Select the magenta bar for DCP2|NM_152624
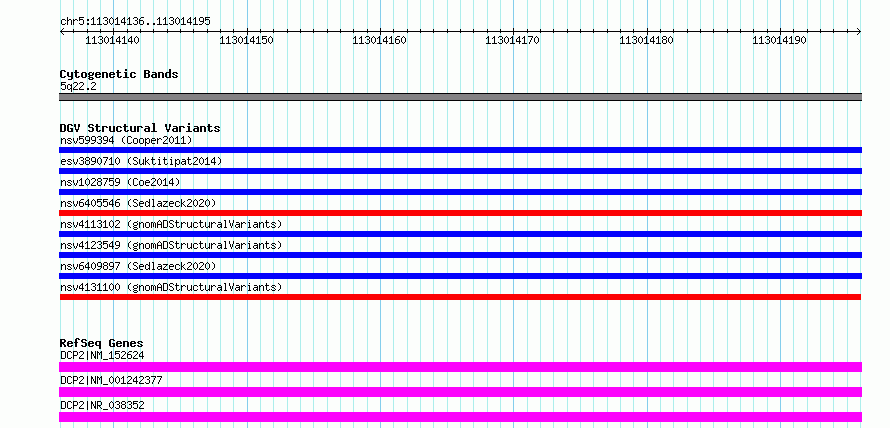 click(460, 367)
